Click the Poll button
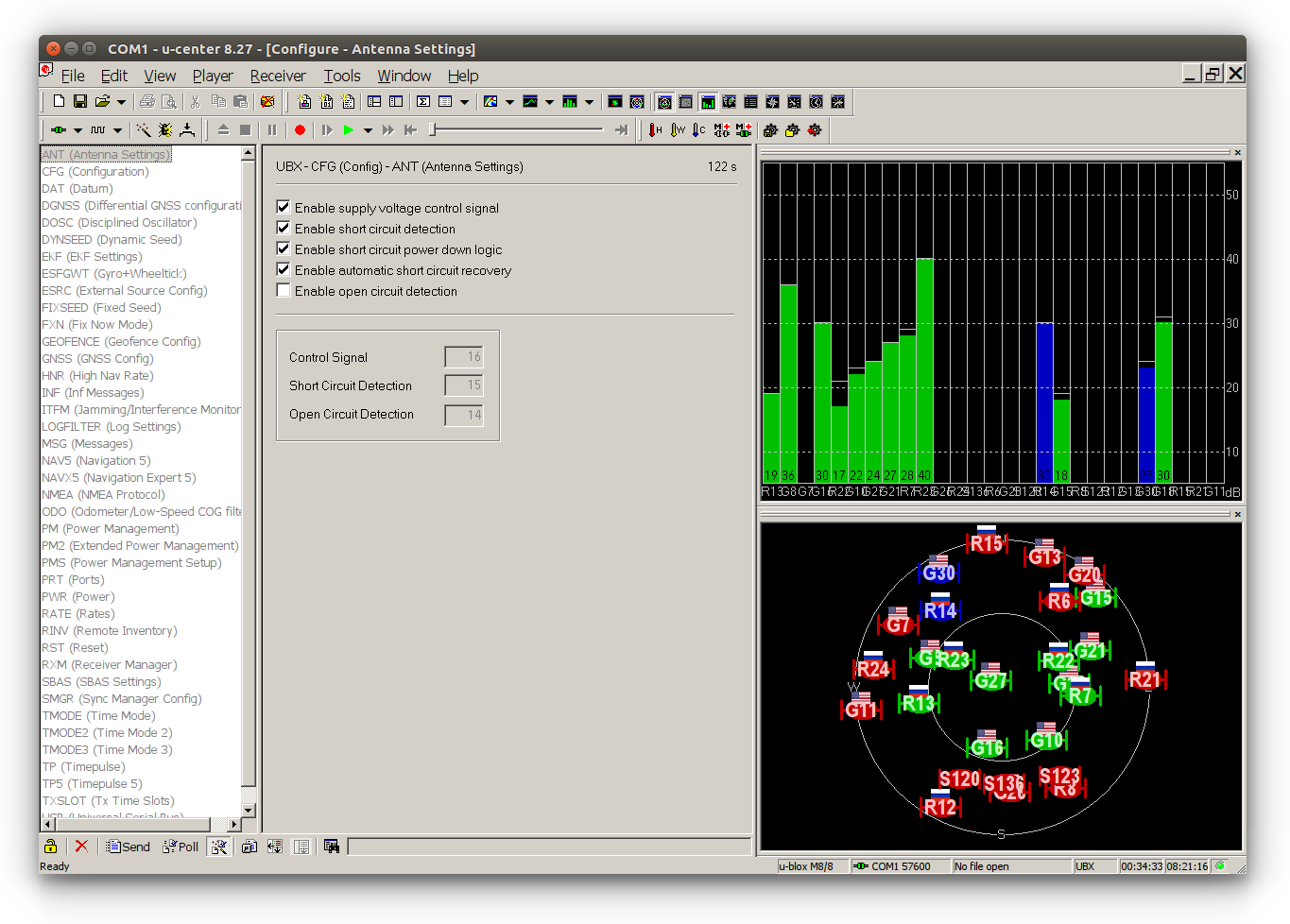 pos(181,847)
